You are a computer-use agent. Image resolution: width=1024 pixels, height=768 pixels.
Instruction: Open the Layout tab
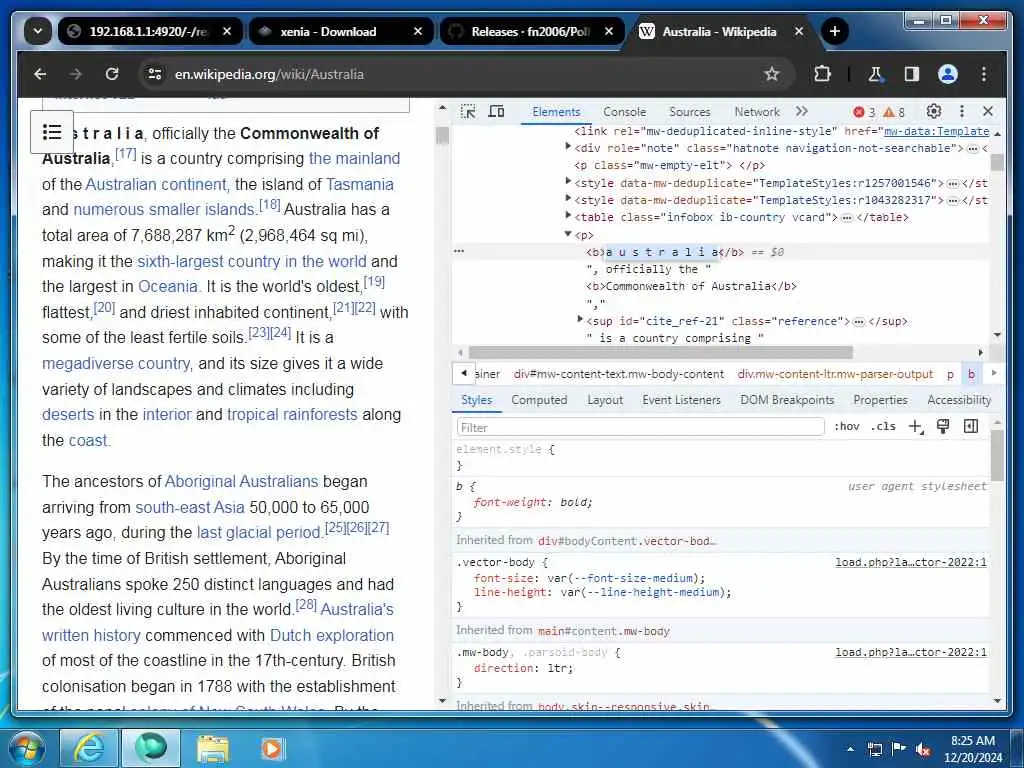605,400
